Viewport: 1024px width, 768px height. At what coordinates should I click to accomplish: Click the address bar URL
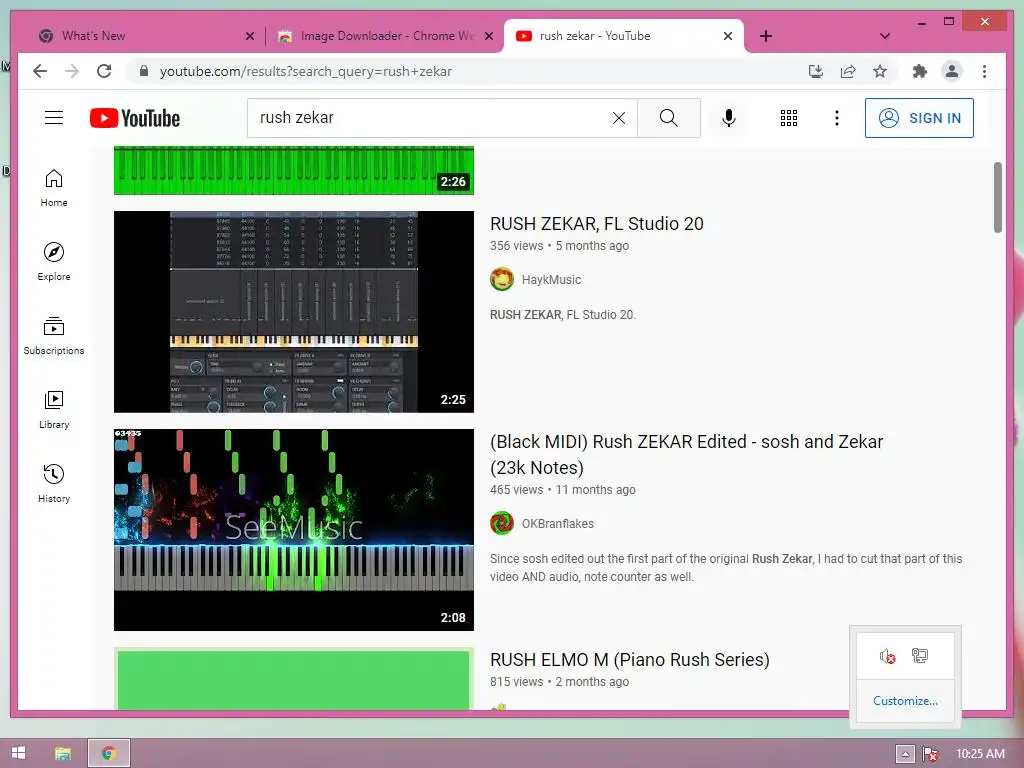point(306,71)
